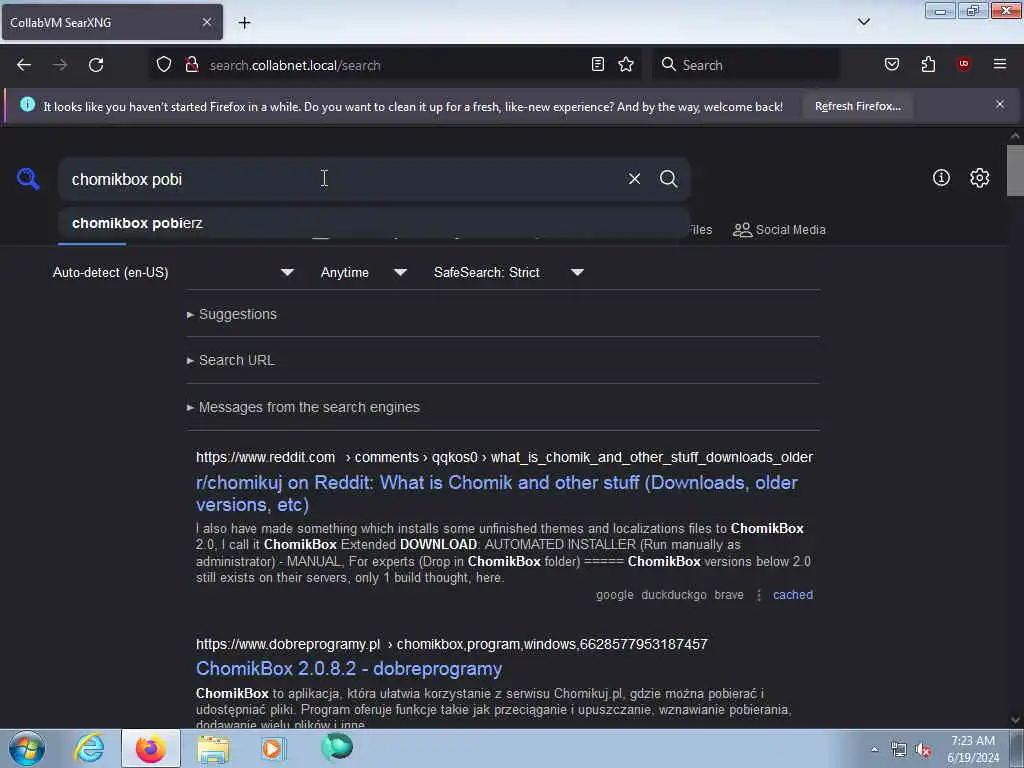The width and height of the screenshot is (1024, 768).
Task: Open taskbar clock 7:23 AM
Action: (x=973, y=749)
